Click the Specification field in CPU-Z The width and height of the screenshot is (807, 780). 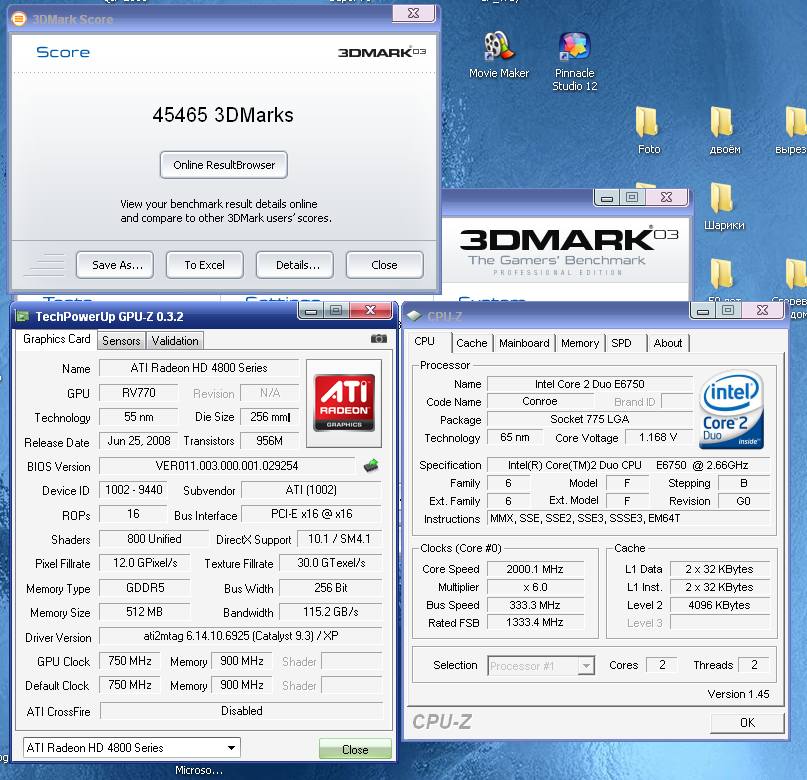[x=628, y=465]
